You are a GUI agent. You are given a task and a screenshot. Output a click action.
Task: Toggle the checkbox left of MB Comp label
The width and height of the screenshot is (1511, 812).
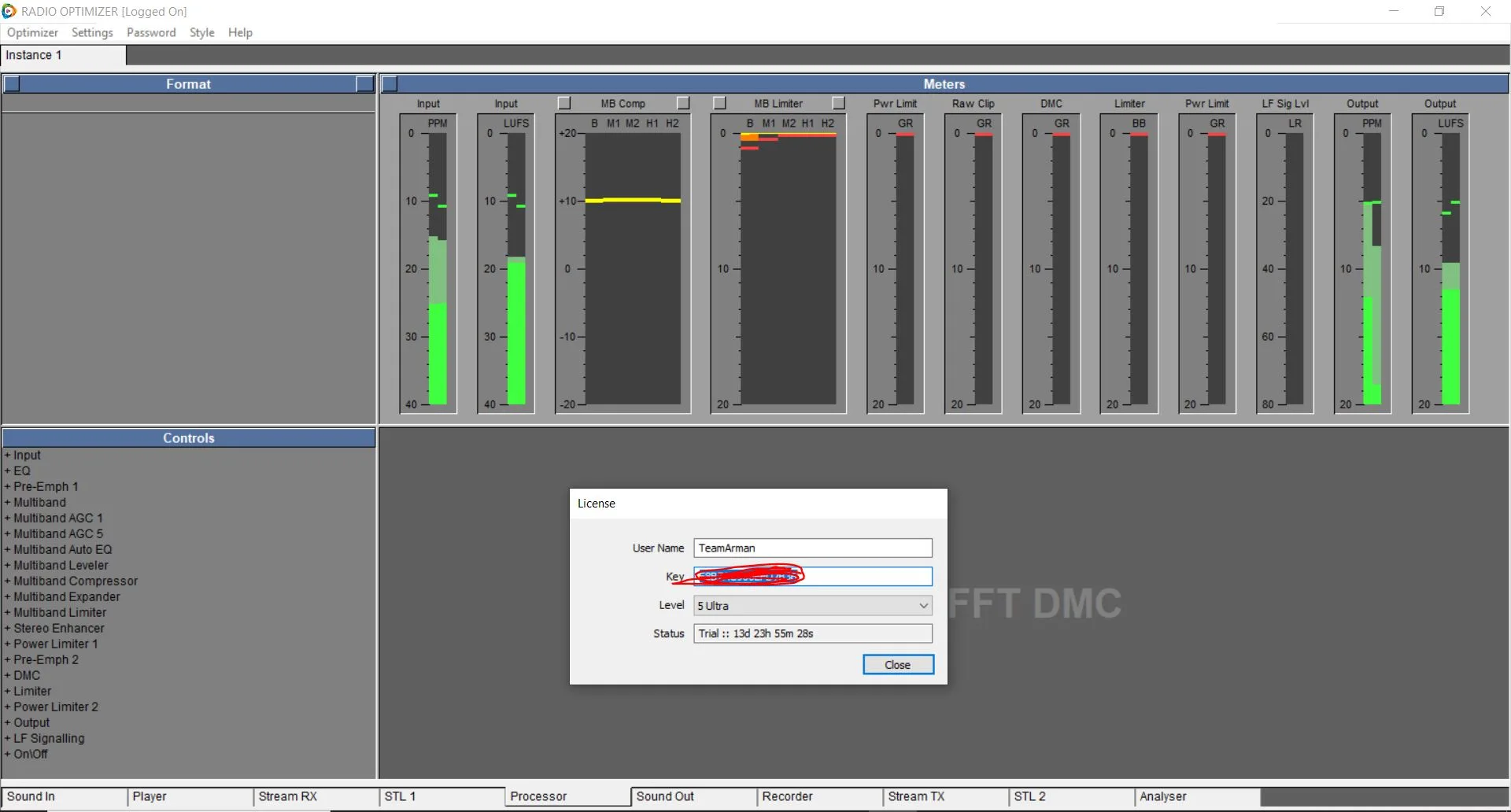(564, 103)
